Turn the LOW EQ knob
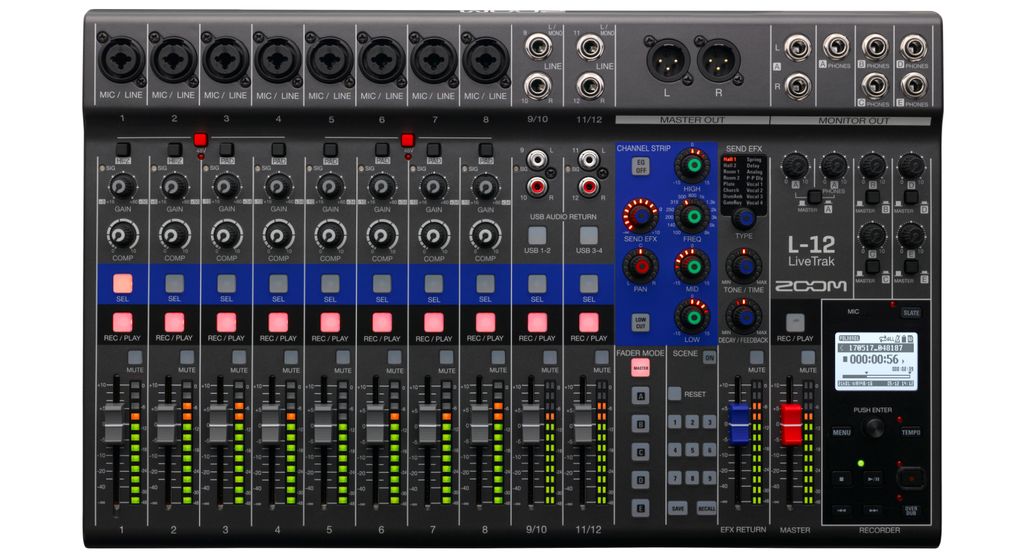 693,317
